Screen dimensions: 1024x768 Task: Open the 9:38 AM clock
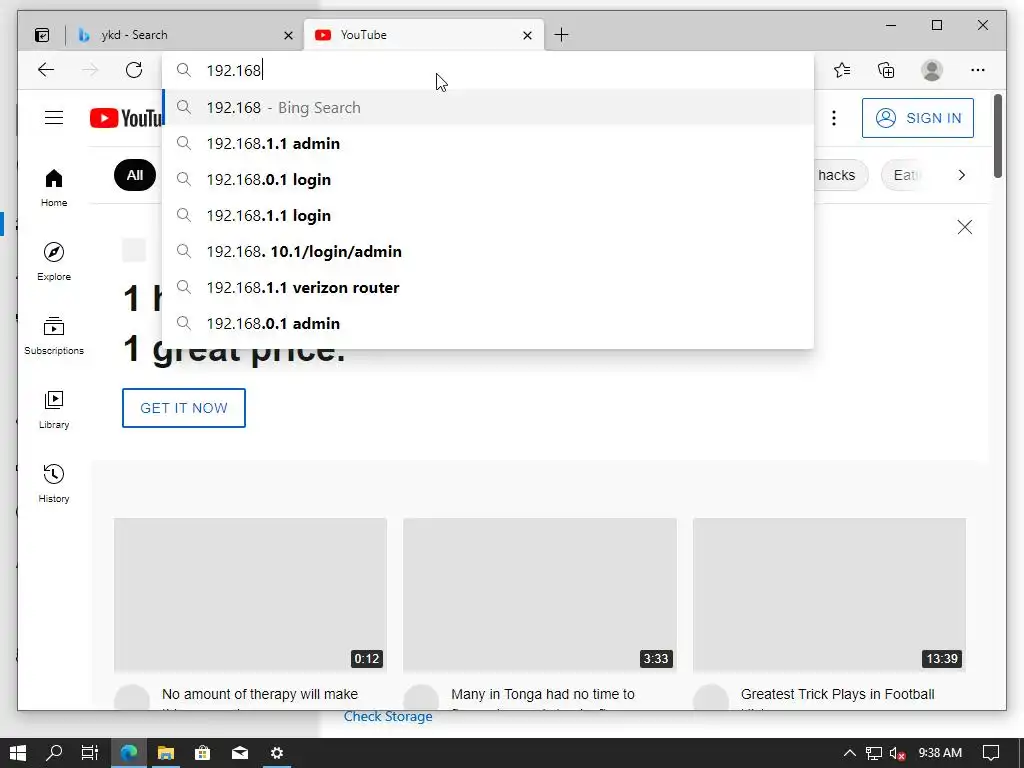(940, 753)
